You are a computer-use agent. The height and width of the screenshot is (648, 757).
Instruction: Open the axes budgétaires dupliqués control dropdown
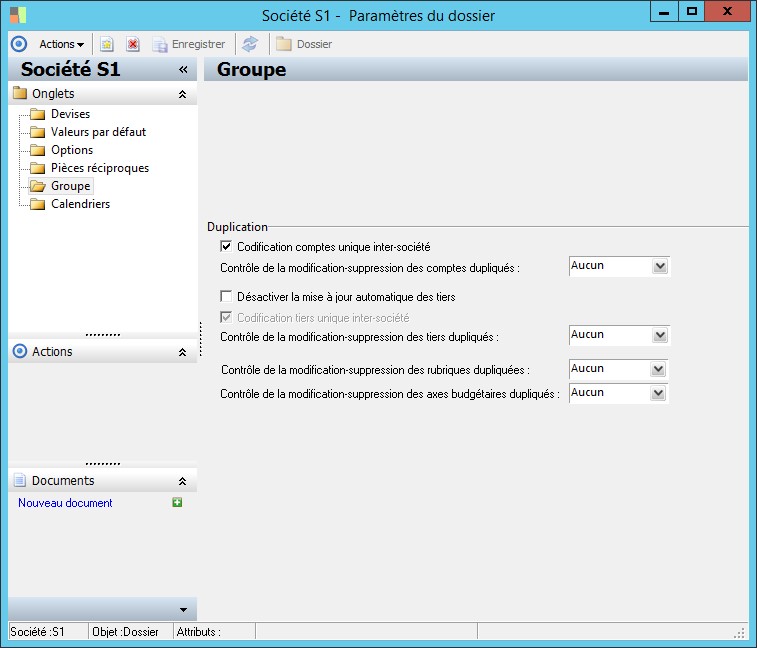pyautogui.click(x=658, y=394)
